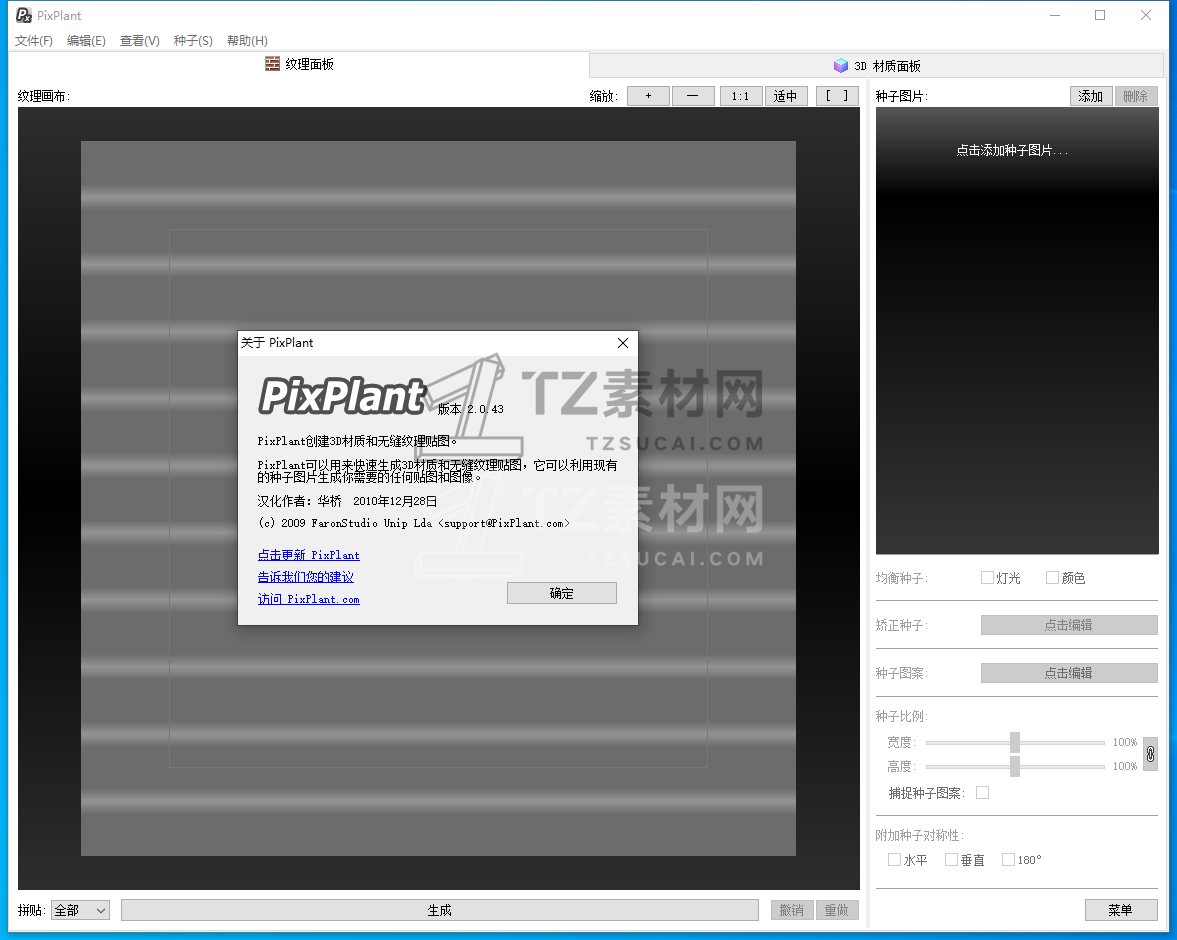Open the 帮助(H) menu

pyautogui.click(x=247, y=41)
